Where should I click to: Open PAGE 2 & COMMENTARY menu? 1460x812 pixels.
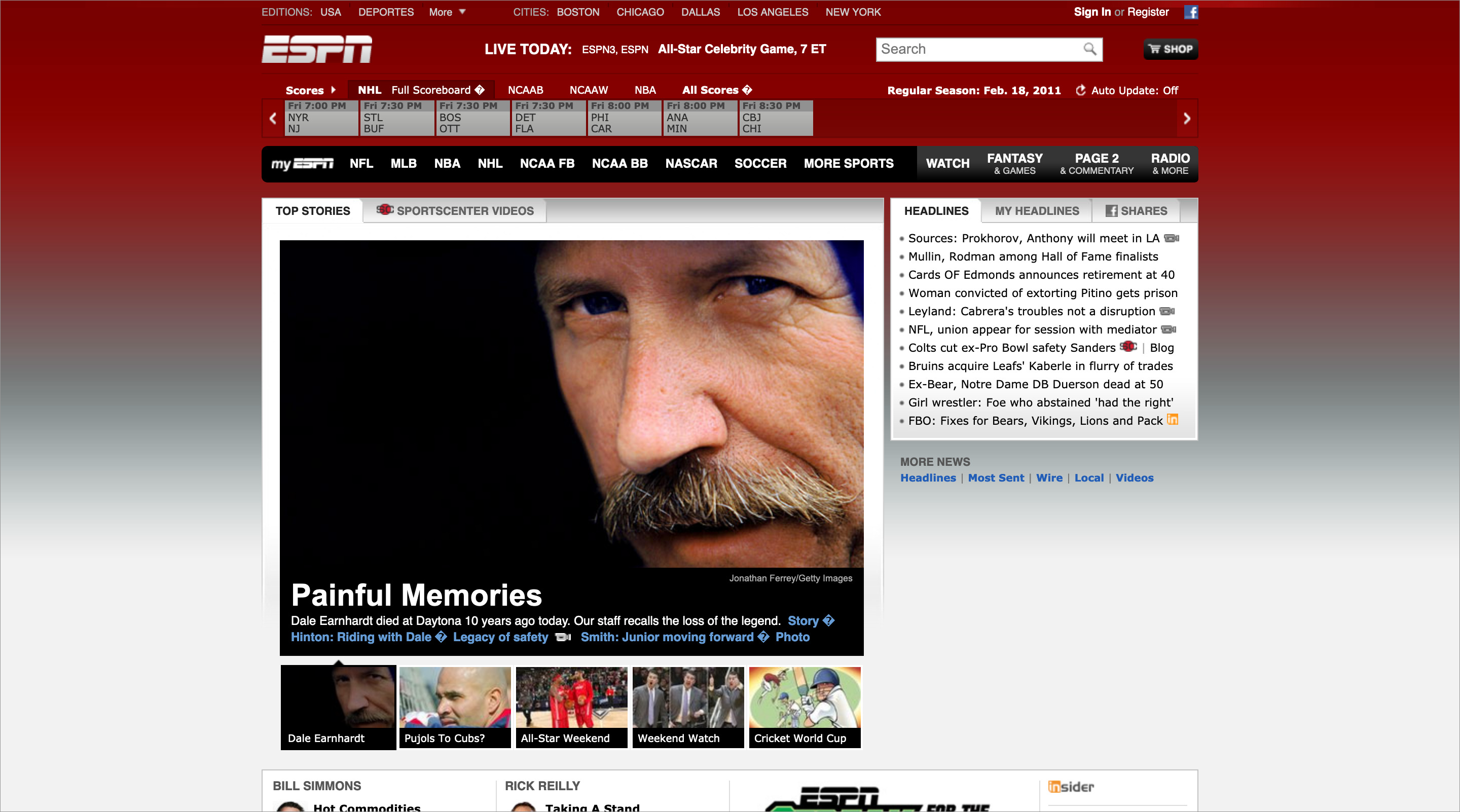coord(1097,164)
